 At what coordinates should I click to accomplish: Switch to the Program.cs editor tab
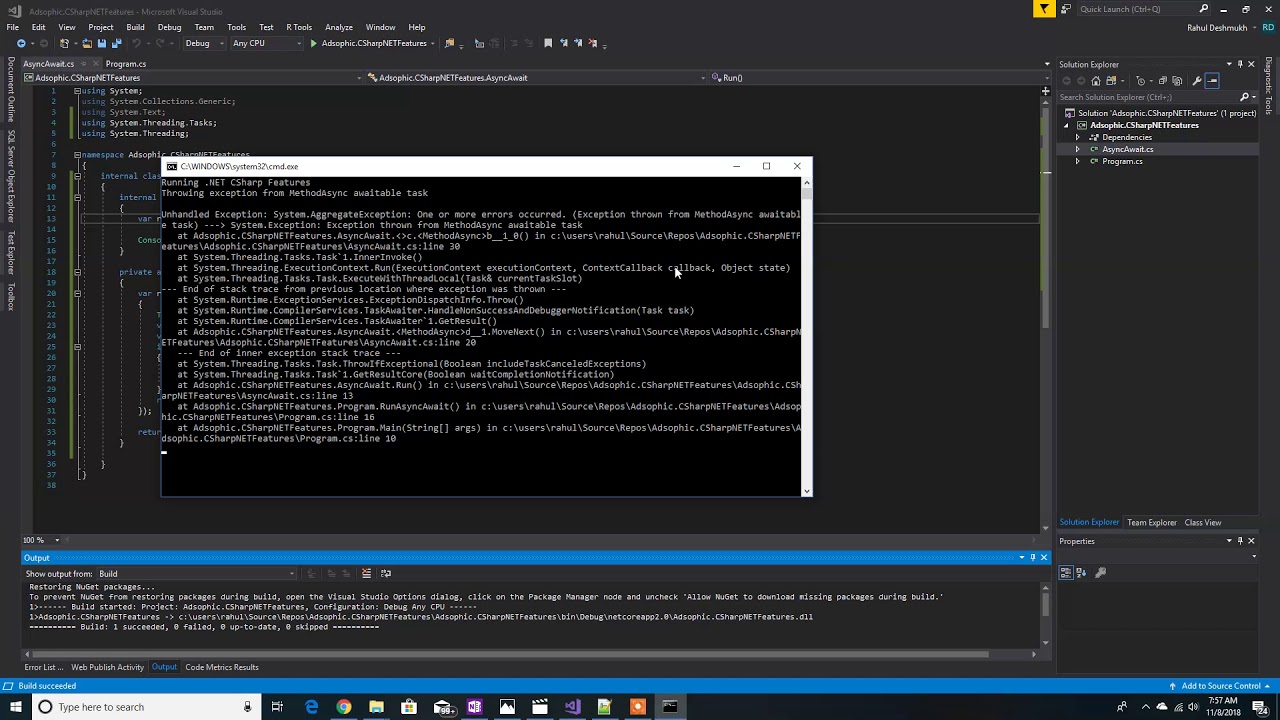click(126, 64)
